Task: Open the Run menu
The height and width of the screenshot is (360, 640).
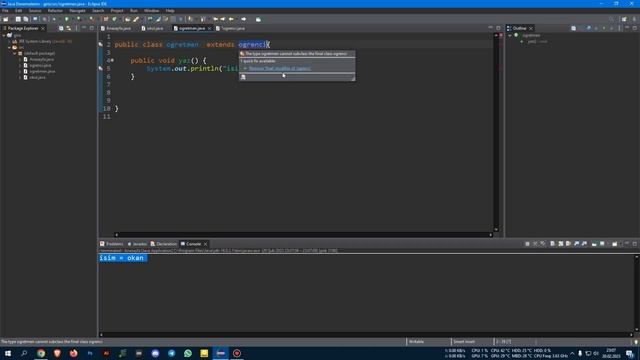Action: point(133,11)
